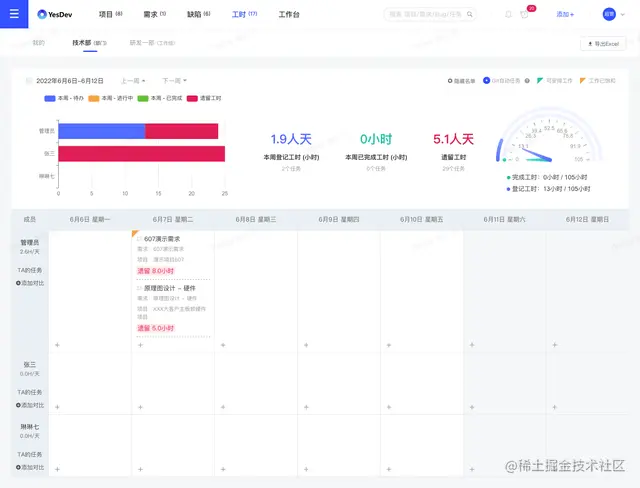Viewport: 640px width, 488px height.
Task: Open TA的任务 for 张三
Action: point(29,392)
